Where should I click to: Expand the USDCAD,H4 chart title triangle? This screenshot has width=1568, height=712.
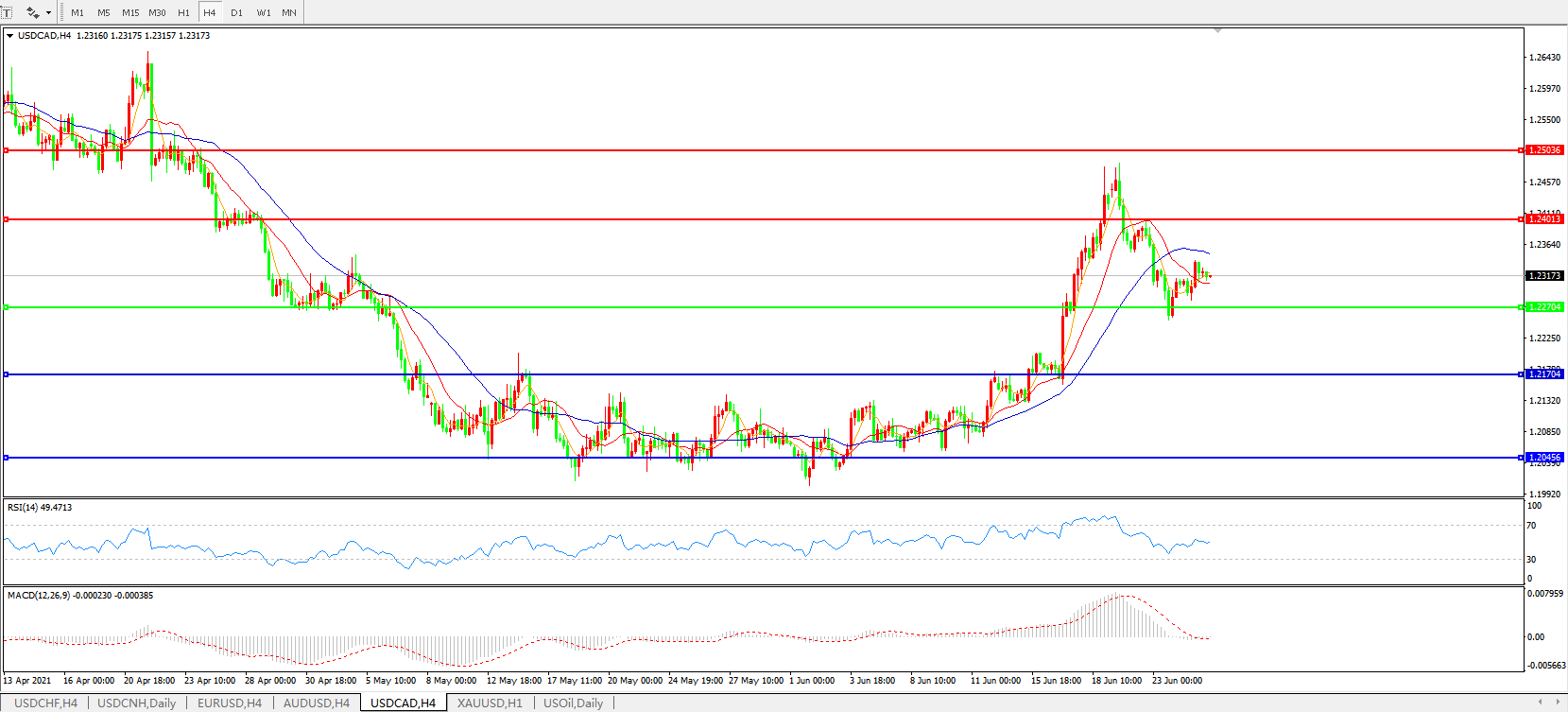[9, 36]
